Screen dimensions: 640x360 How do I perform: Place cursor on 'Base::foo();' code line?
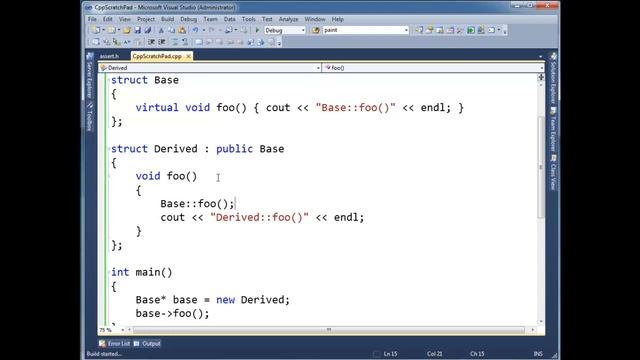pos(197,203)
